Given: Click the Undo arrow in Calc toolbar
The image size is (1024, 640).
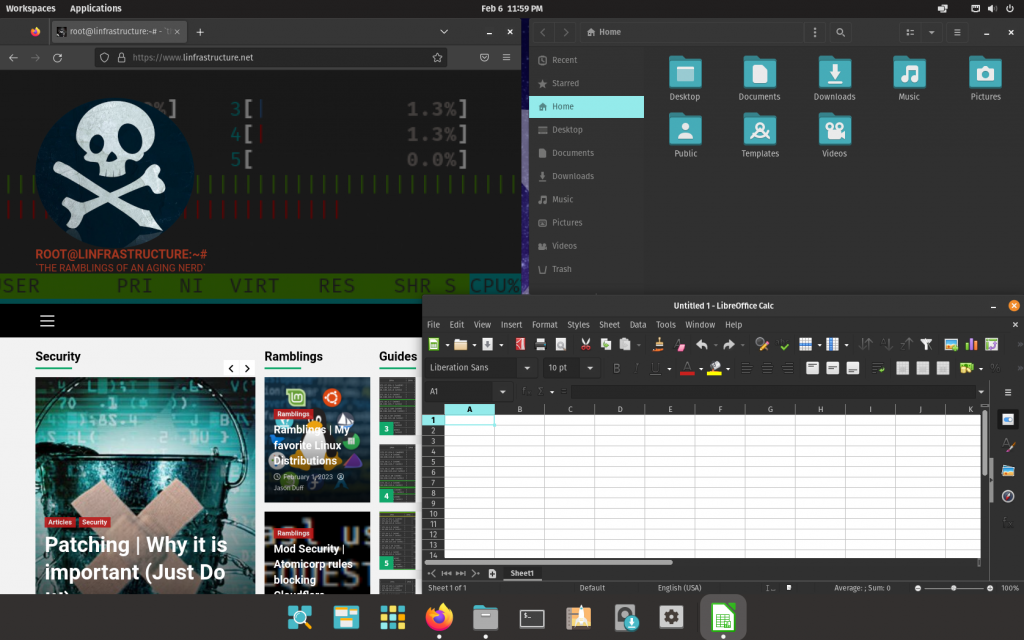Looking at the screenshot, I should pyautogui.click(x=702, y=344).
